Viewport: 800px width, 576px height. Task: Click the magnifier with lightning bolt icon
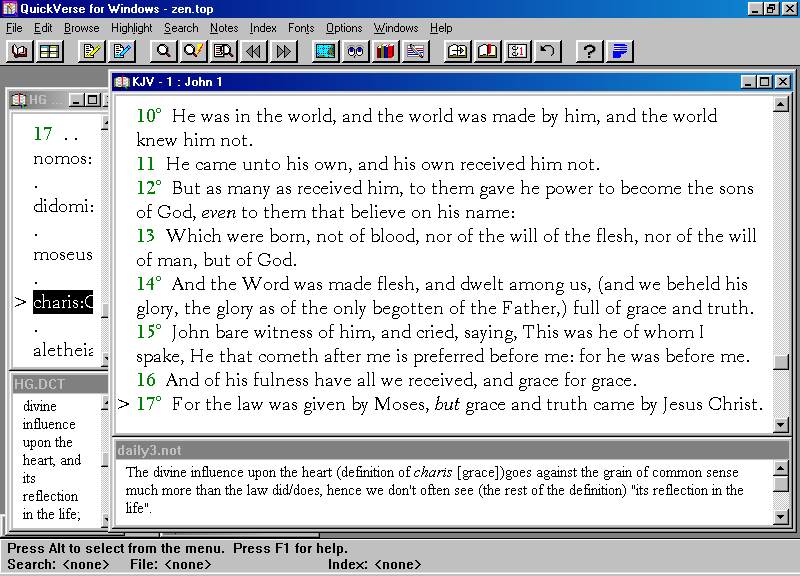[193, 51]
